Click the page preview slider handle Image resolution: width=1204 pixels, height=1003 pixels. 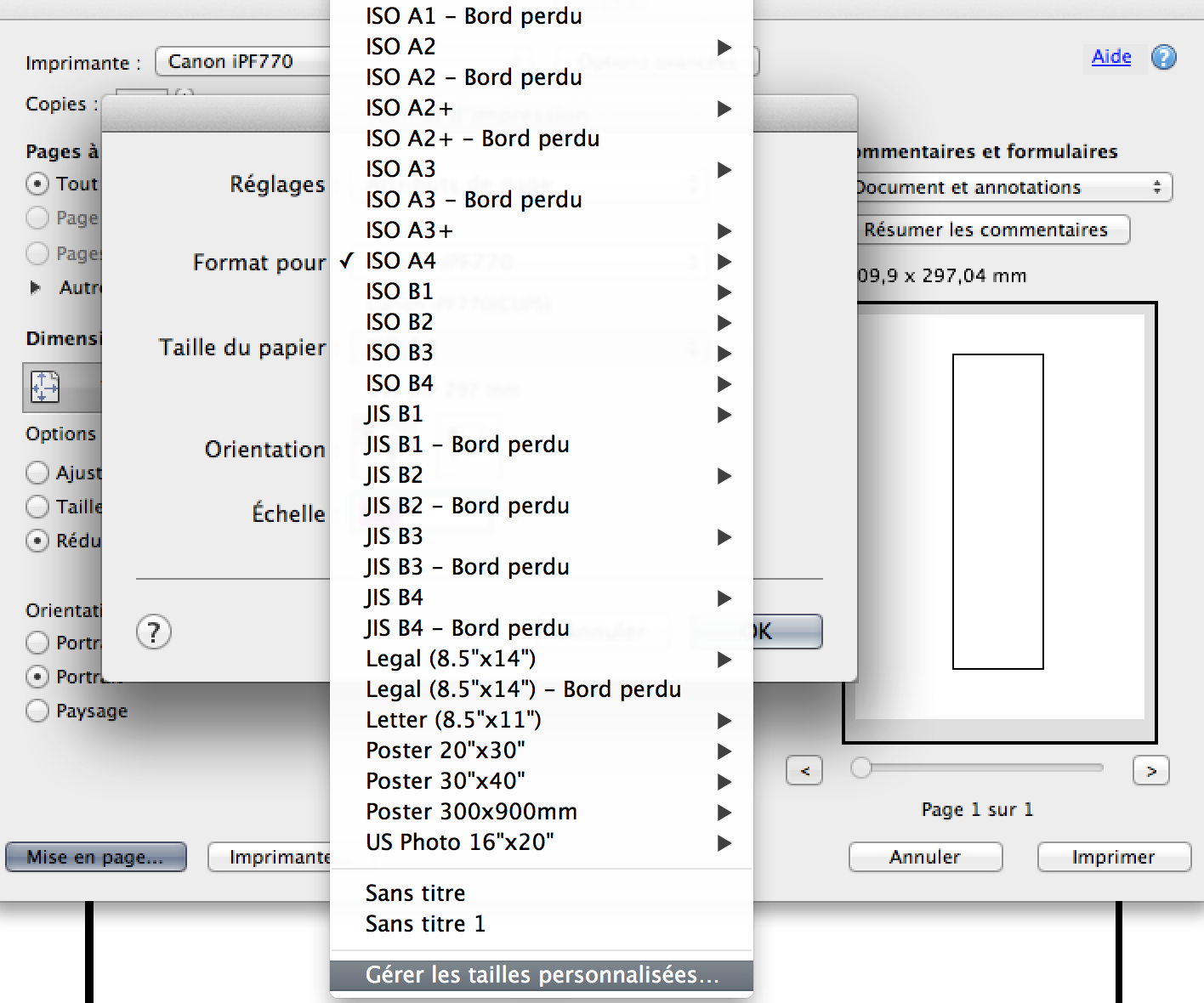(x=861, y=768)
